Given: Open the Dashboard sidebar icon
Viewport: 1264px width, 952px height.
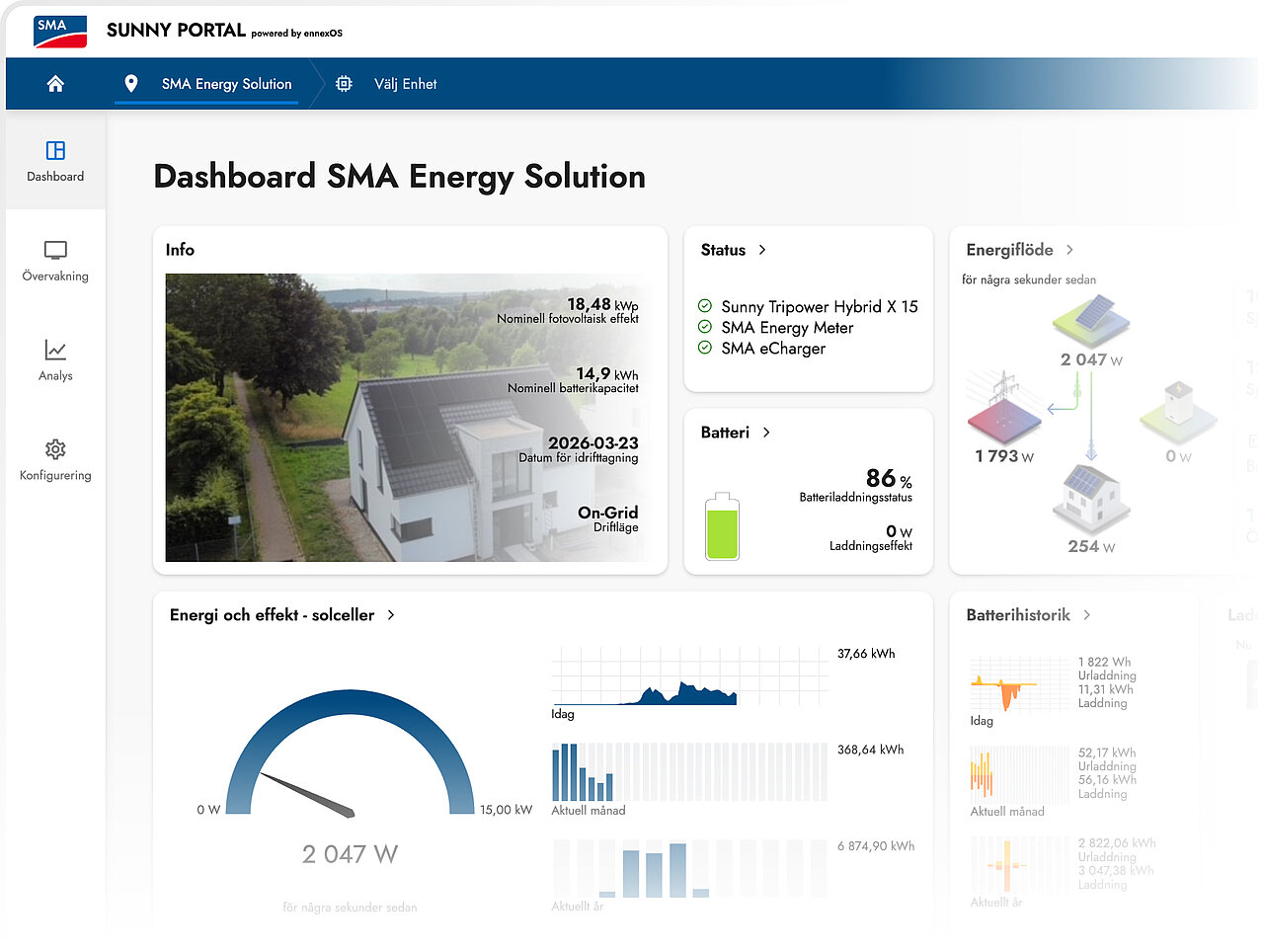Looking at the screenshot, I should tap(55, 150).
